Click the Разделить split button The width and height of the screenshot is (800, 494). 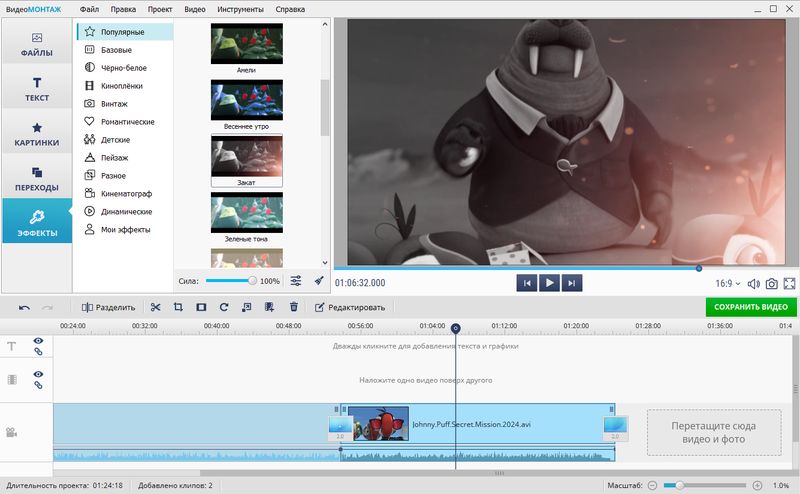108,307
